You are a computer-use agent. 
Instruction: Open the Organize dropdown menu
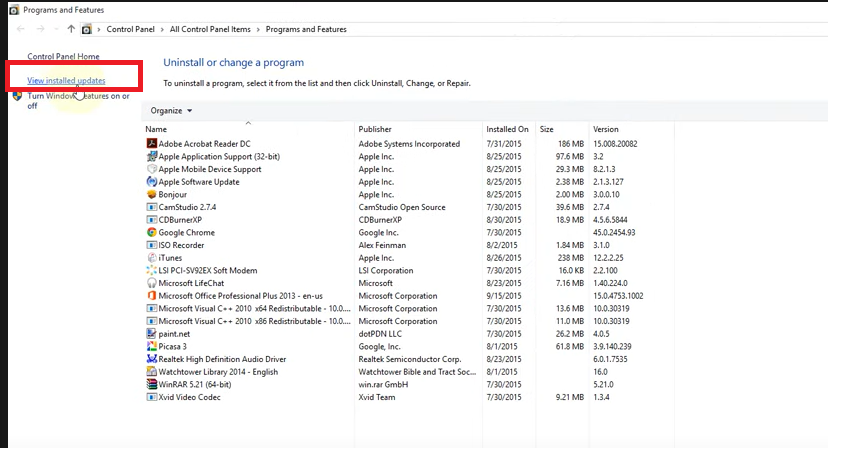171,111
